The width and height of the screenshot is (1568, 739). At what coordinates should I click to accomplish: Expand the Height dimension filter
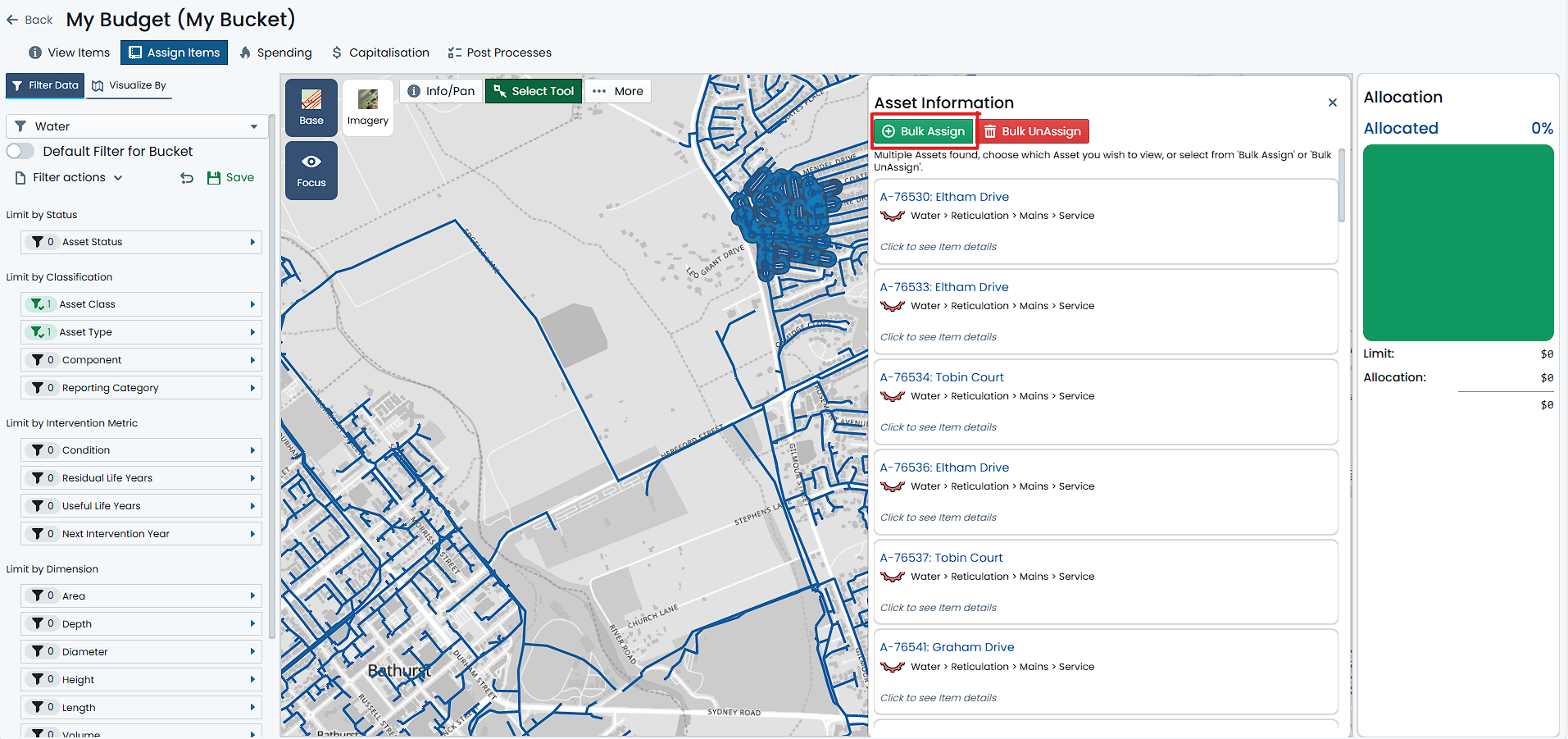click(141, 680)
